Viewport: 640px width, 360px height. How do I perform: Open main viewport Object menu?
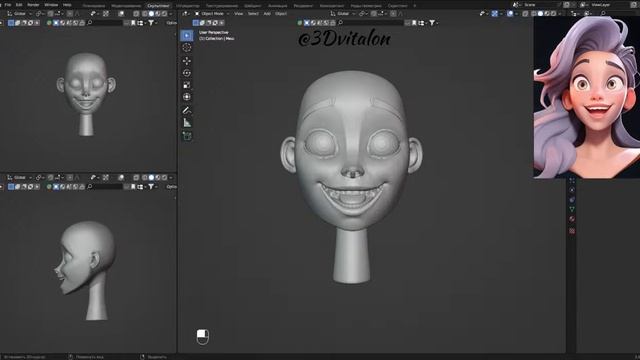tap(281, 13)
